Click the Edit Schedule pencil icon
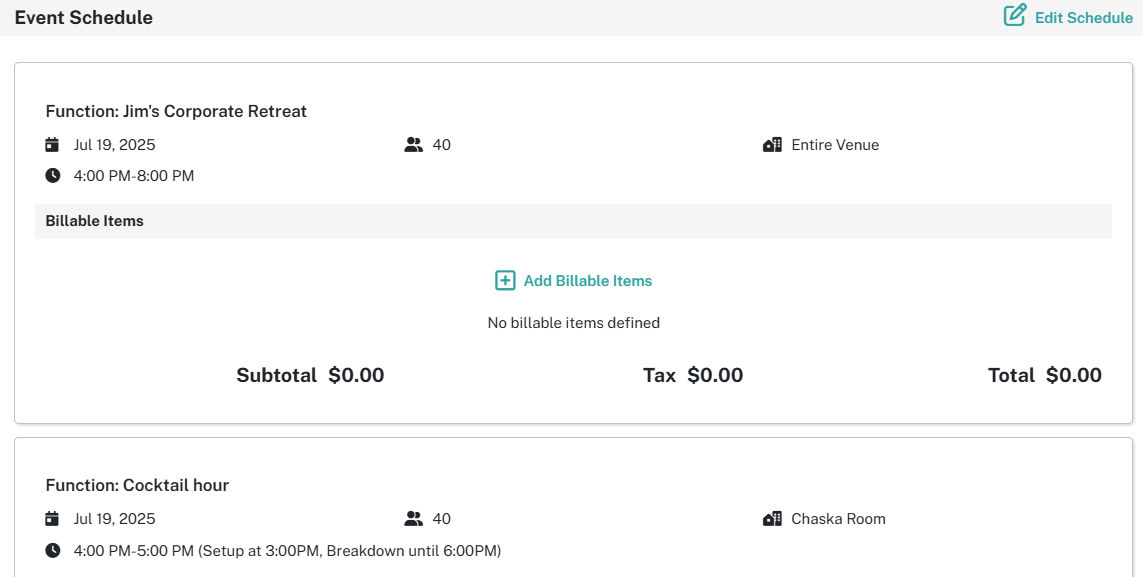The width and height of the screenshot is (1143, 577). click(x=1015, y=15)
